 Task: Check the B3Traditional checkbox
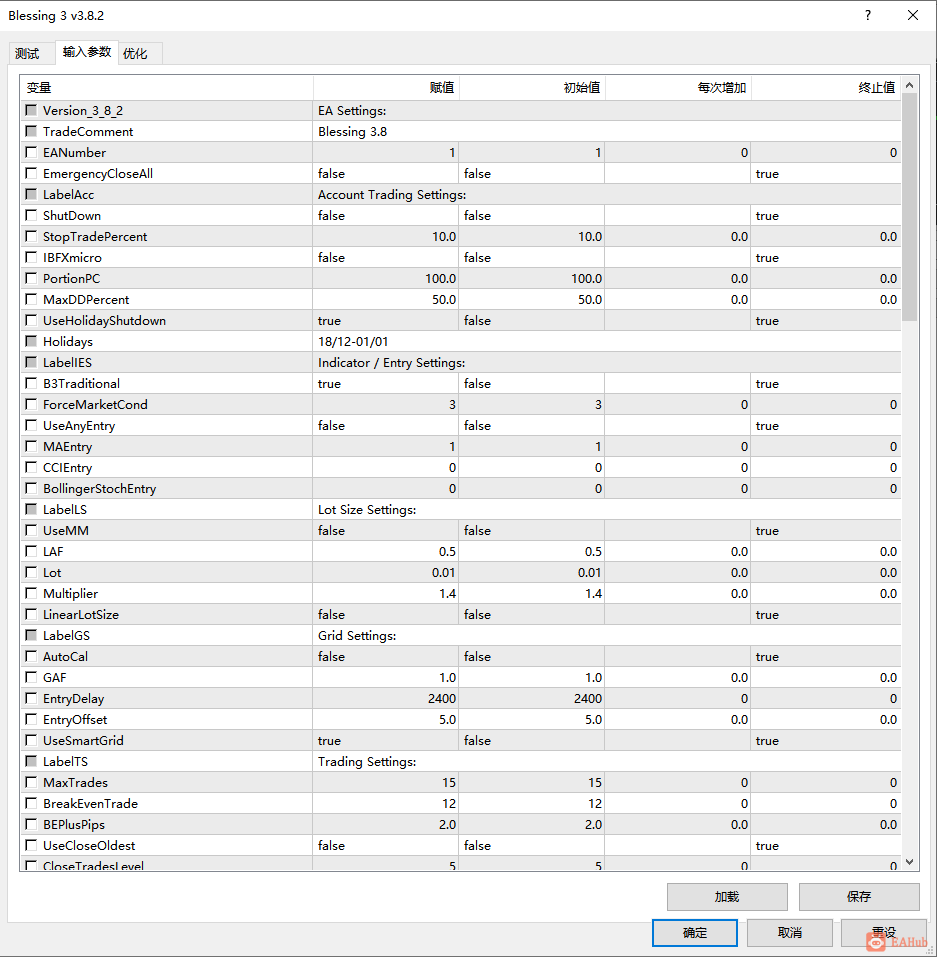31,383
